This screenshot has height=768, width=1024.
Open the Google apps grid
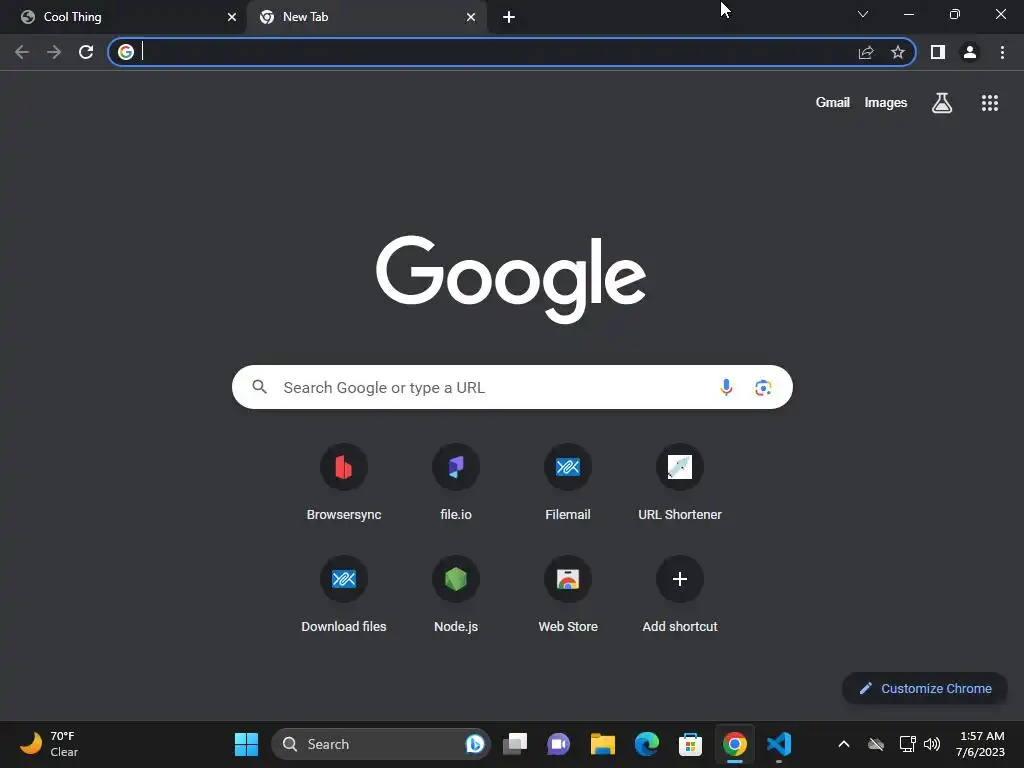pyautogui.click(x=990, y=103)
